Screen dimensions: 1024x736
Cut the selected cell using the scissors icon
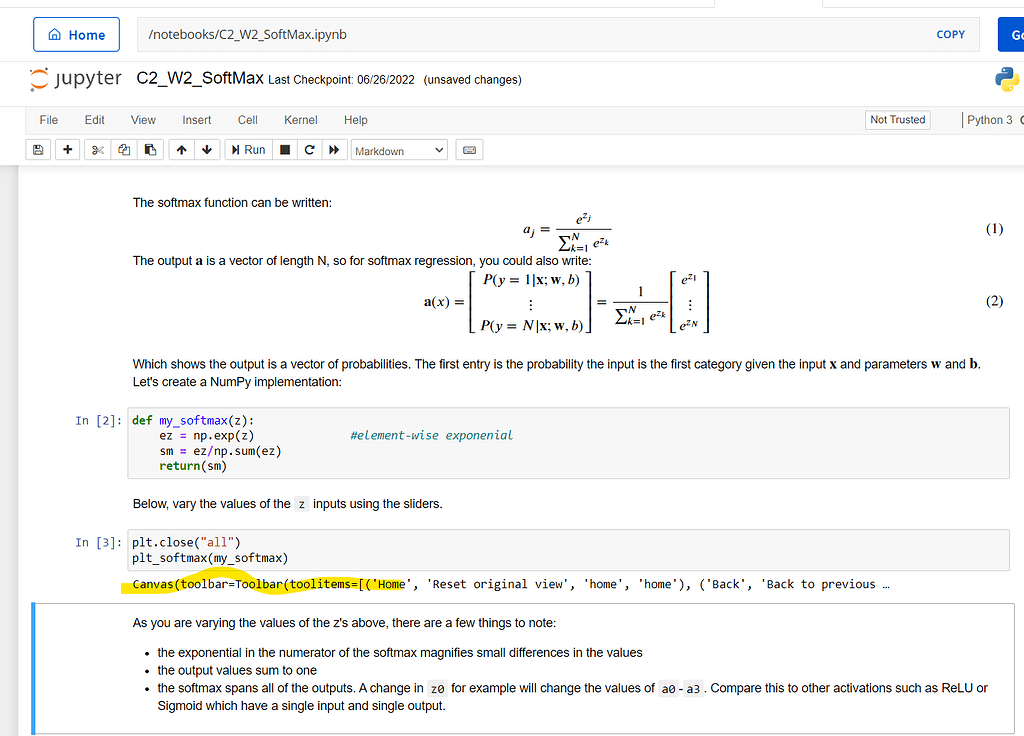tap(98, 149)
